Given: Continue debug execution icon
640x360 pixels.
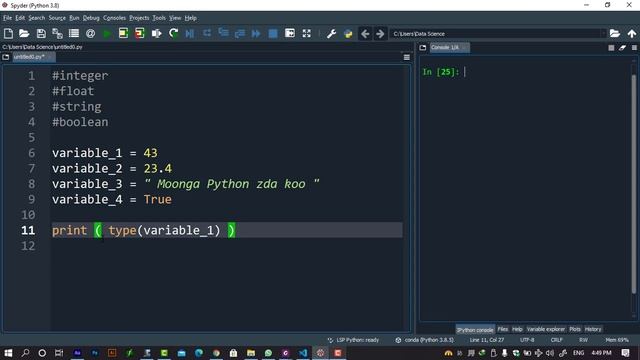Looking at the screenshot, I should [256, 33].
